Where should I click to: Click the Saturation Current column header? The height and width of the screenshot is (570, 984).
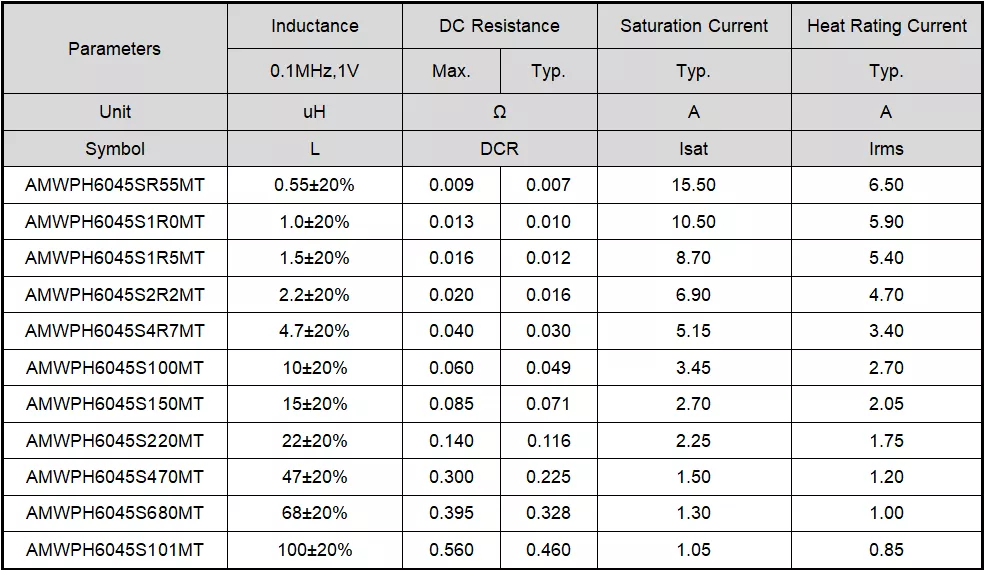click(x=694, y=26)
